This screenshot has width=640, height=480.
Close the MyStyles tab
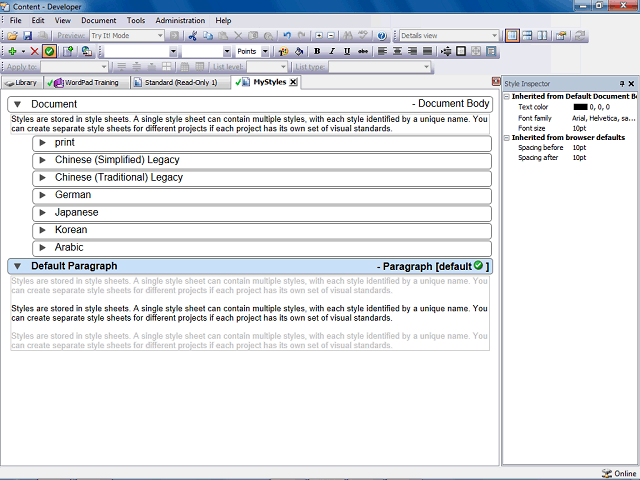(x=293, y=82)
